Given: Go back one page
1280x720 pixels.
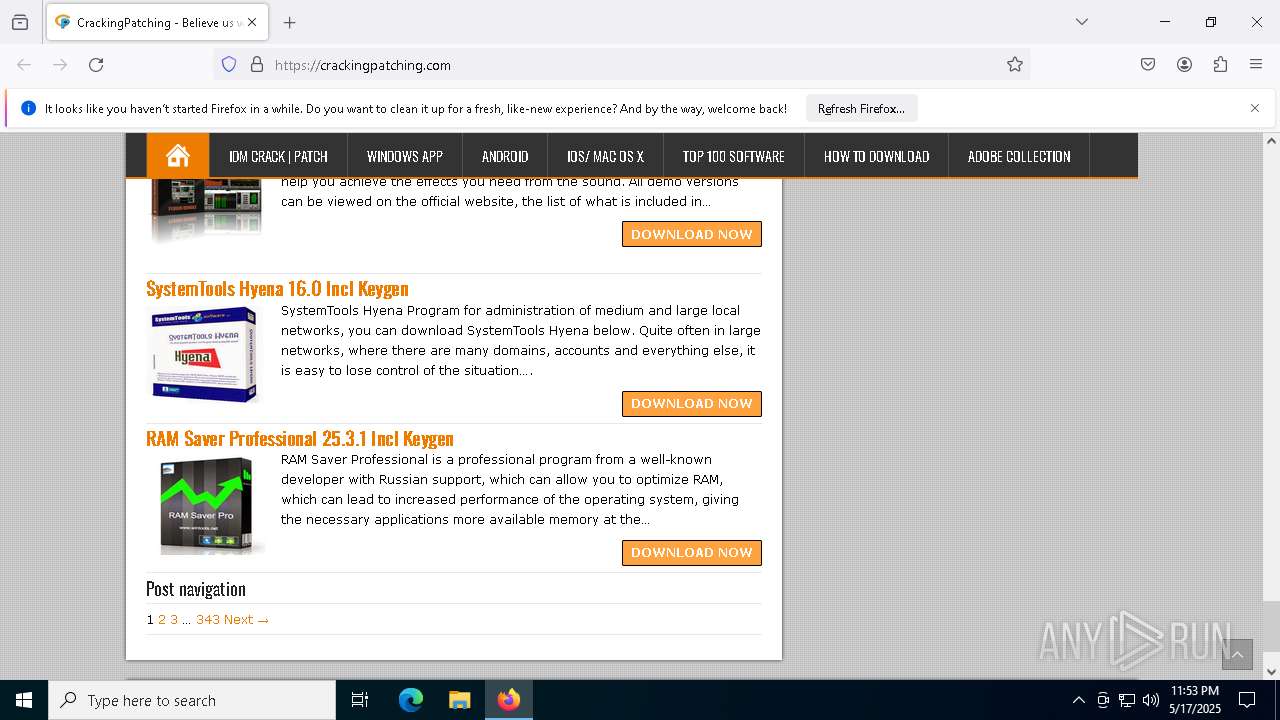Looking at the screenshot, I should click(24, 65).
